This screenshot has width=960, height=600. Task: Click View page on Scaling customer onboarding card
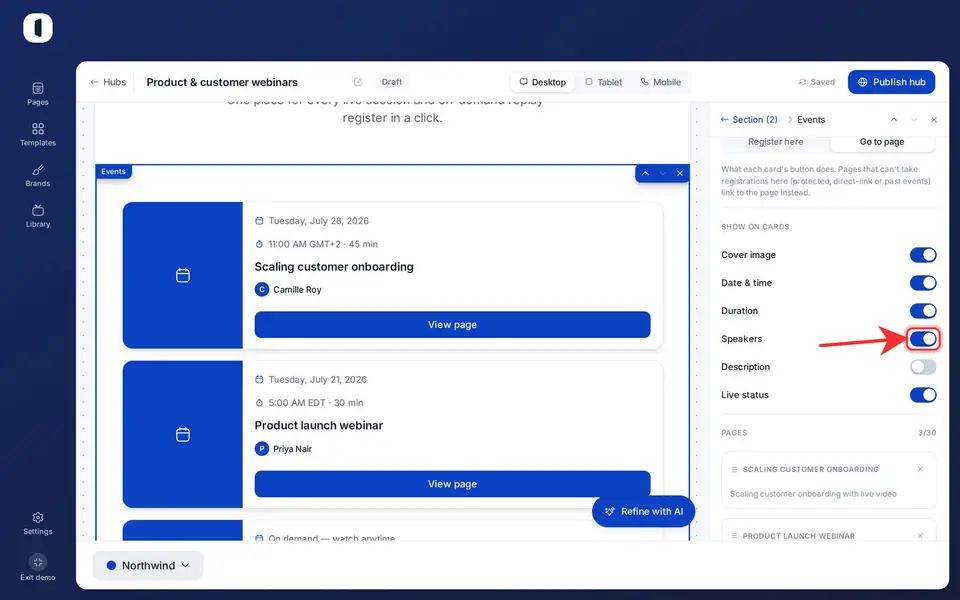[452, 324]
